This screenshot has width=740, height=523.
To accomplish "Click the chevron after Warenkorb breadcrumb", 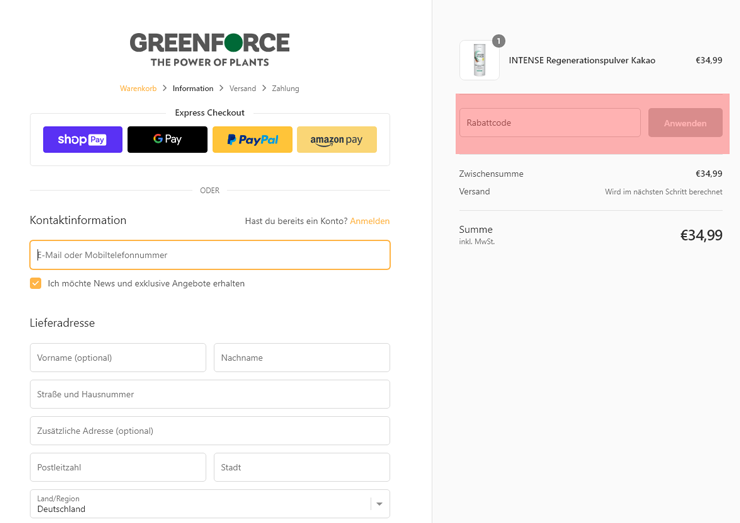I will (x=164, y=88).
